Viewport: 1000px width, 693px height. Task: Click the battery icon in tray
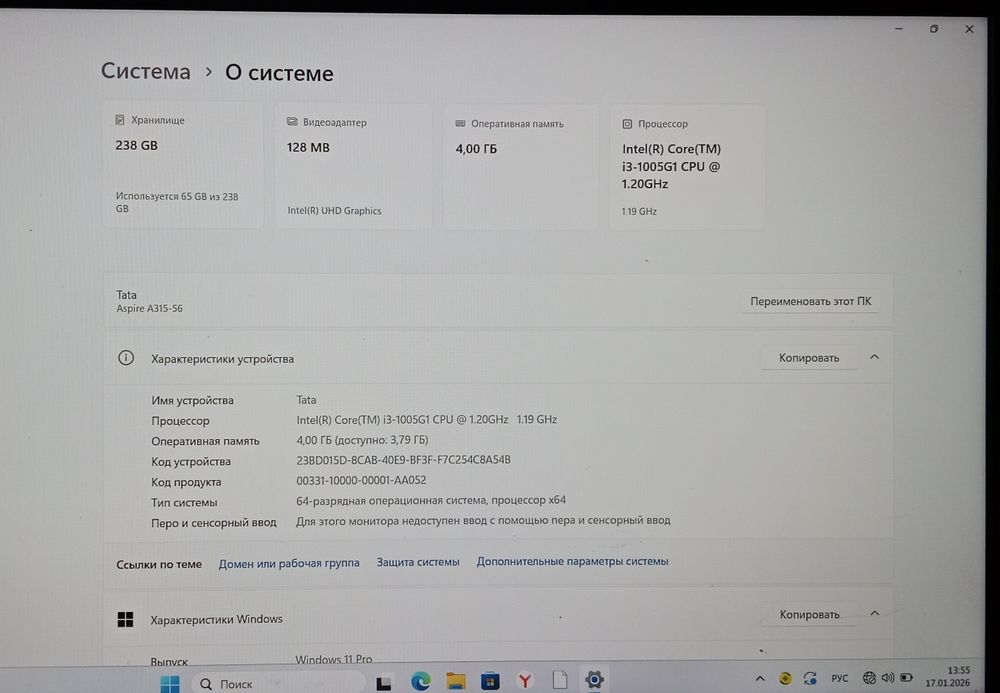906,678
